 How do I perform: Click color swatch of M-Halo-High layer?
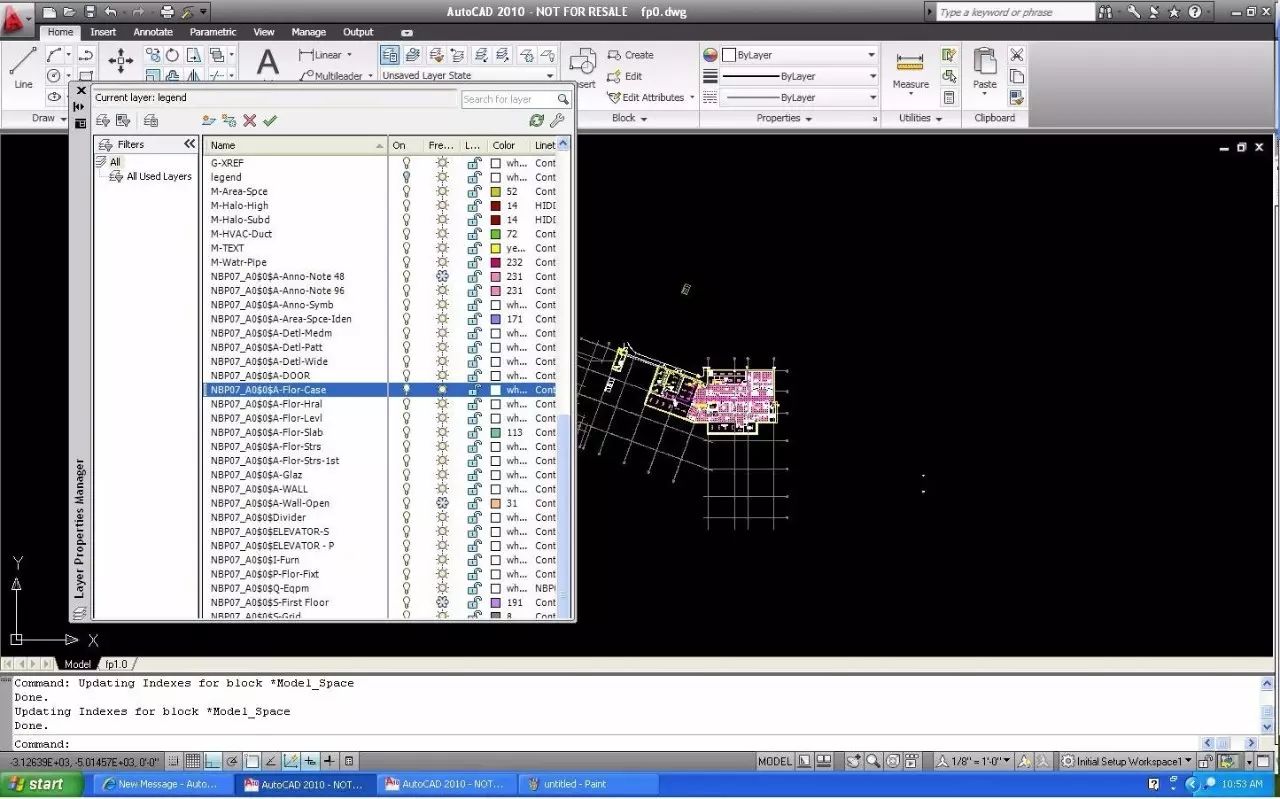495,205
